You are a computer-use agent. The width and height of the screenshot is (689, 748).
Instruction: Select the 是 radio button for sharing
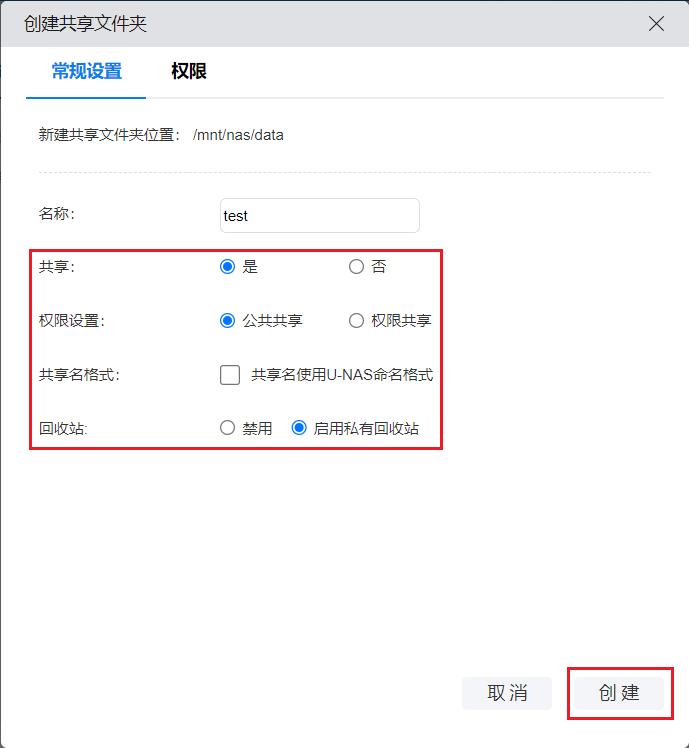pyautogui.click(x=228, y=267)
